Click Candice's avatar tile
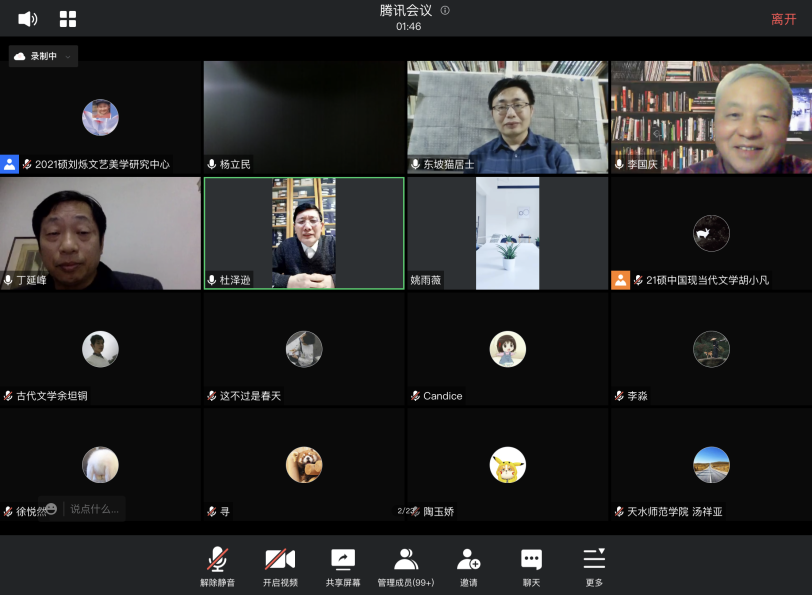812x595 pixels. point(507,349)
